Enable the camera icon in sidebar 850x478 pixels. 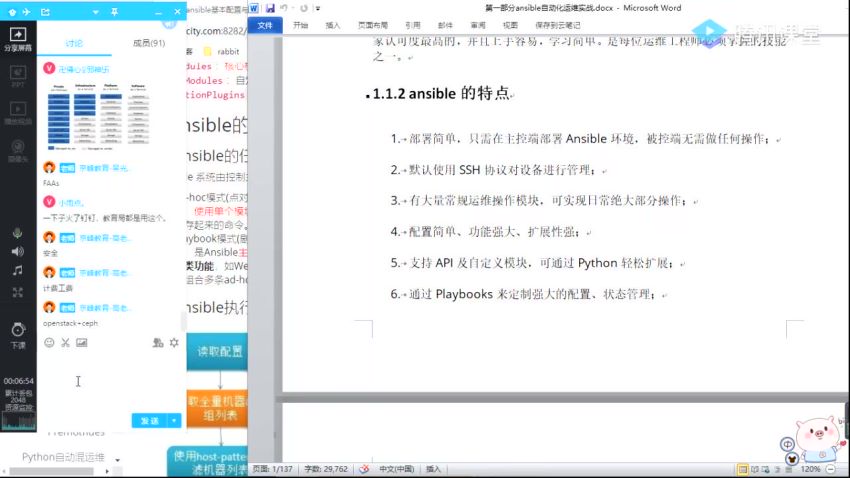(x=18, y=150)
